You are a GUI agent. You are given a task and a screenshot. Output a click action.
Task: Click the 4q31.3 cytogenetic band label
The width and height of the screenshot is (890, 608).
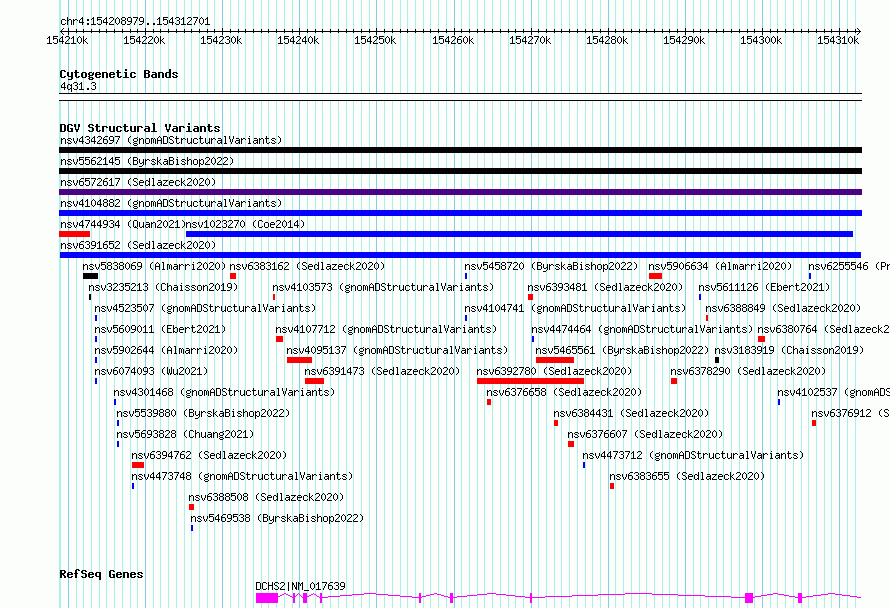[x=78, y=87]
